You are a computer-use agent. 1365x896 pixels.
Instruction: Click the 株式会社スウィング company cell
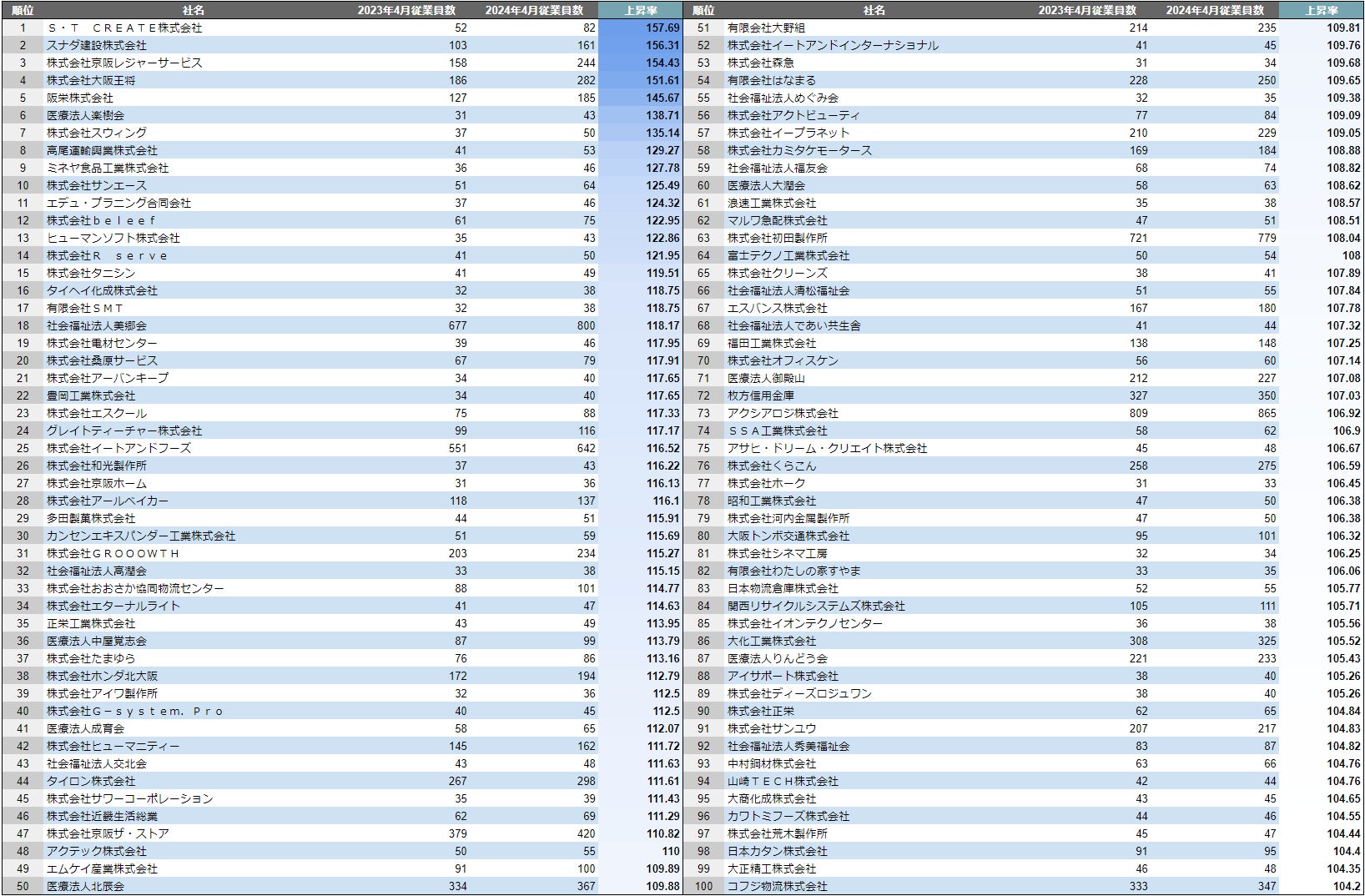point(97,133)
